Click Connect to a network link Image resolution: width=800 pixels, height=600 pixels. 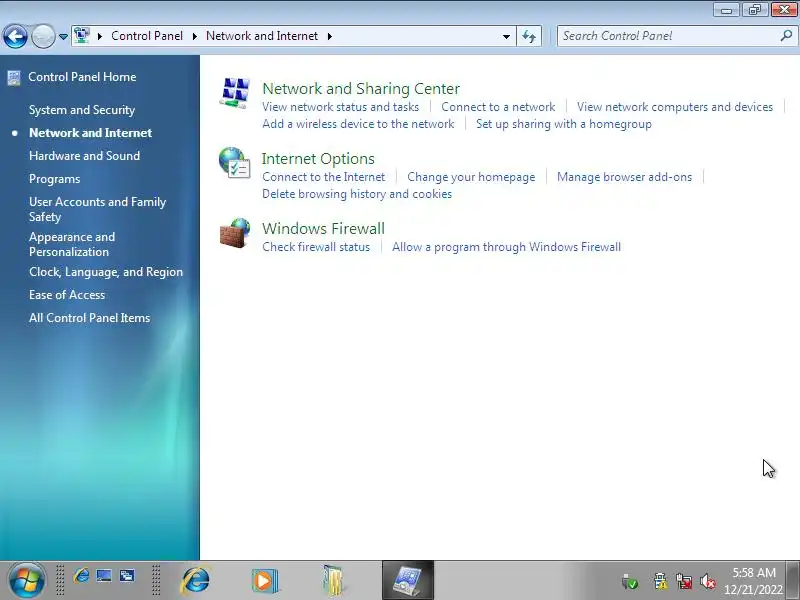[x=498, y=107]
